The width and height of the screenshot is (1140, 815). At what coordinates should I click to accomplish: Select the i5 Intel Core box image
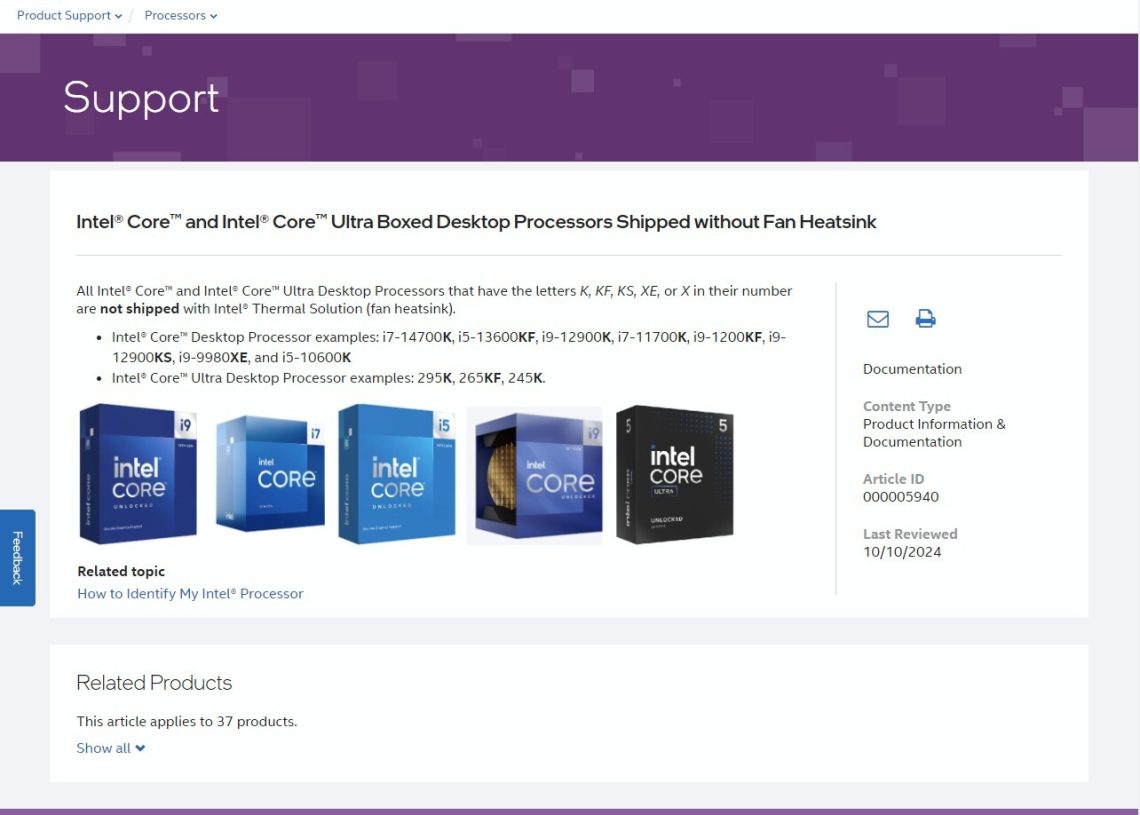pos(396,474)
